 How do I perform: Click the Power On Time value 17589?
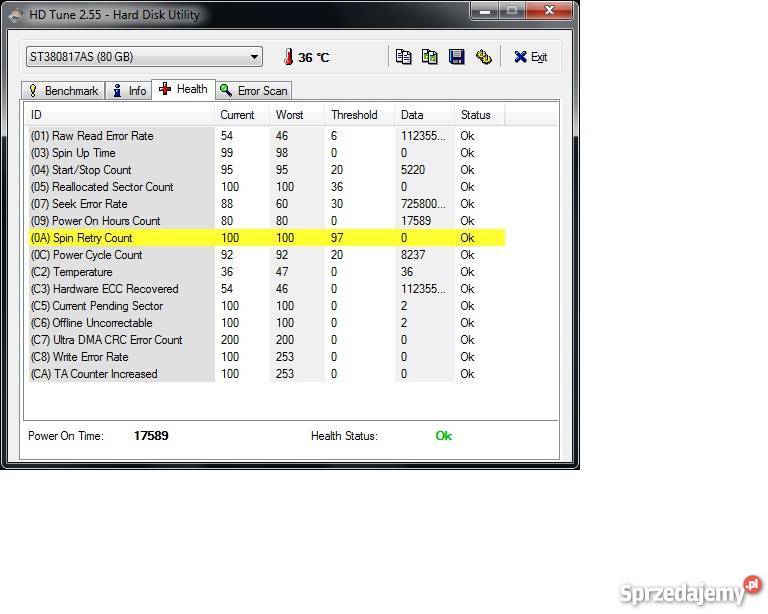pos(151,436)
